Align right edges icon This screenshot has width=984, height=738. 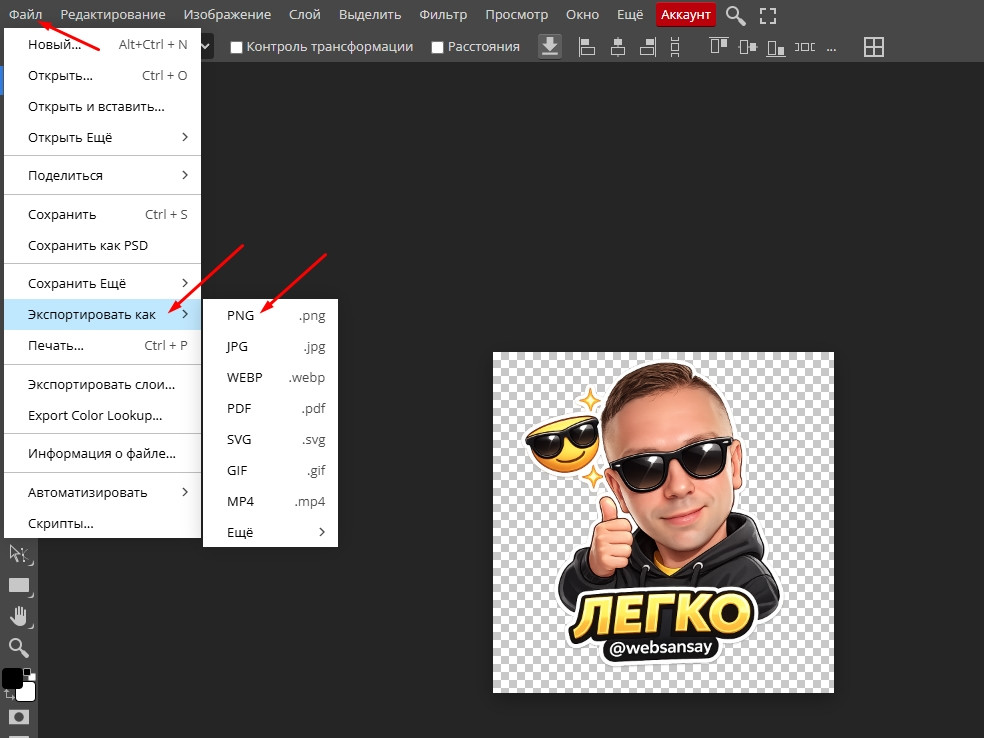(648, 47)
